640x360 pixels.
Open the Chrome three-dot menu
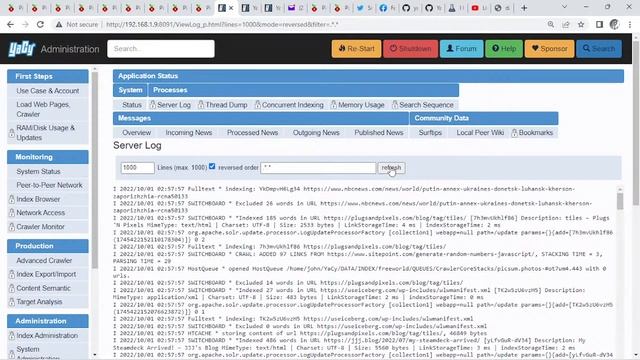[x=630, y=24]
